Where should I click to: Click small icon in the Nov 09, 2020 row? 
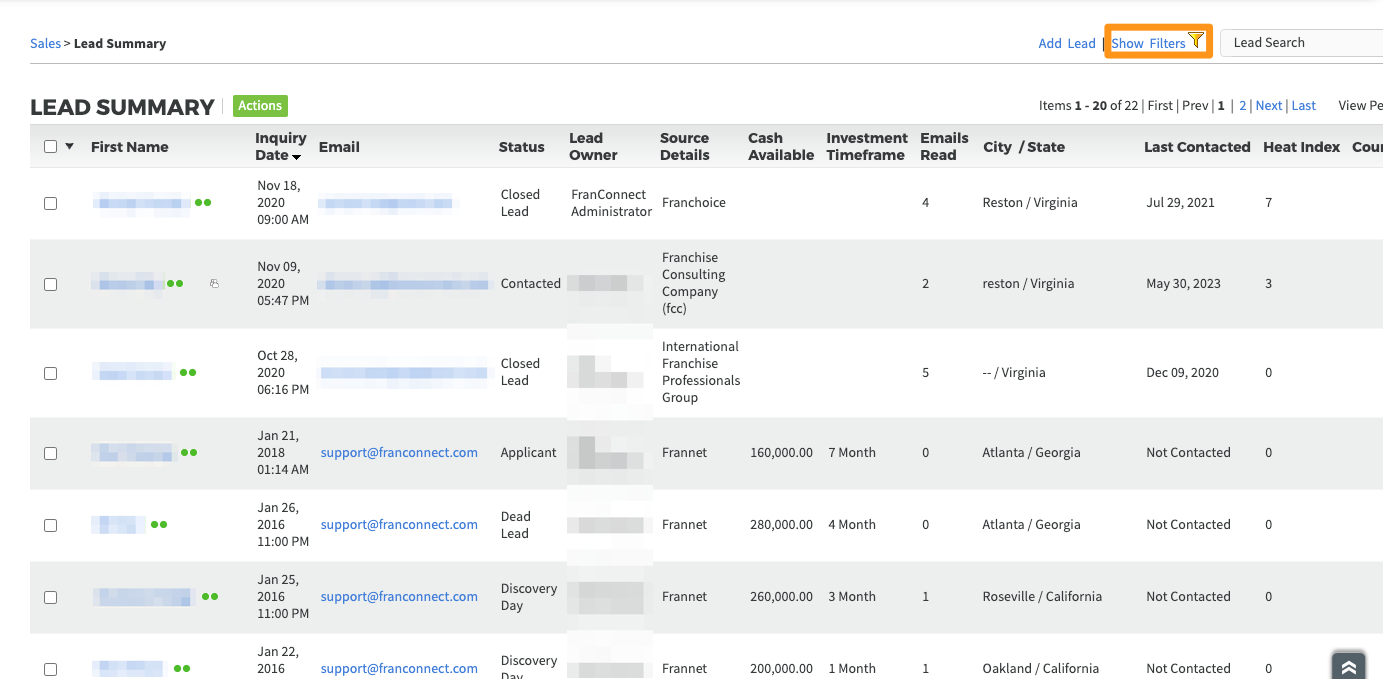[214, 284]
